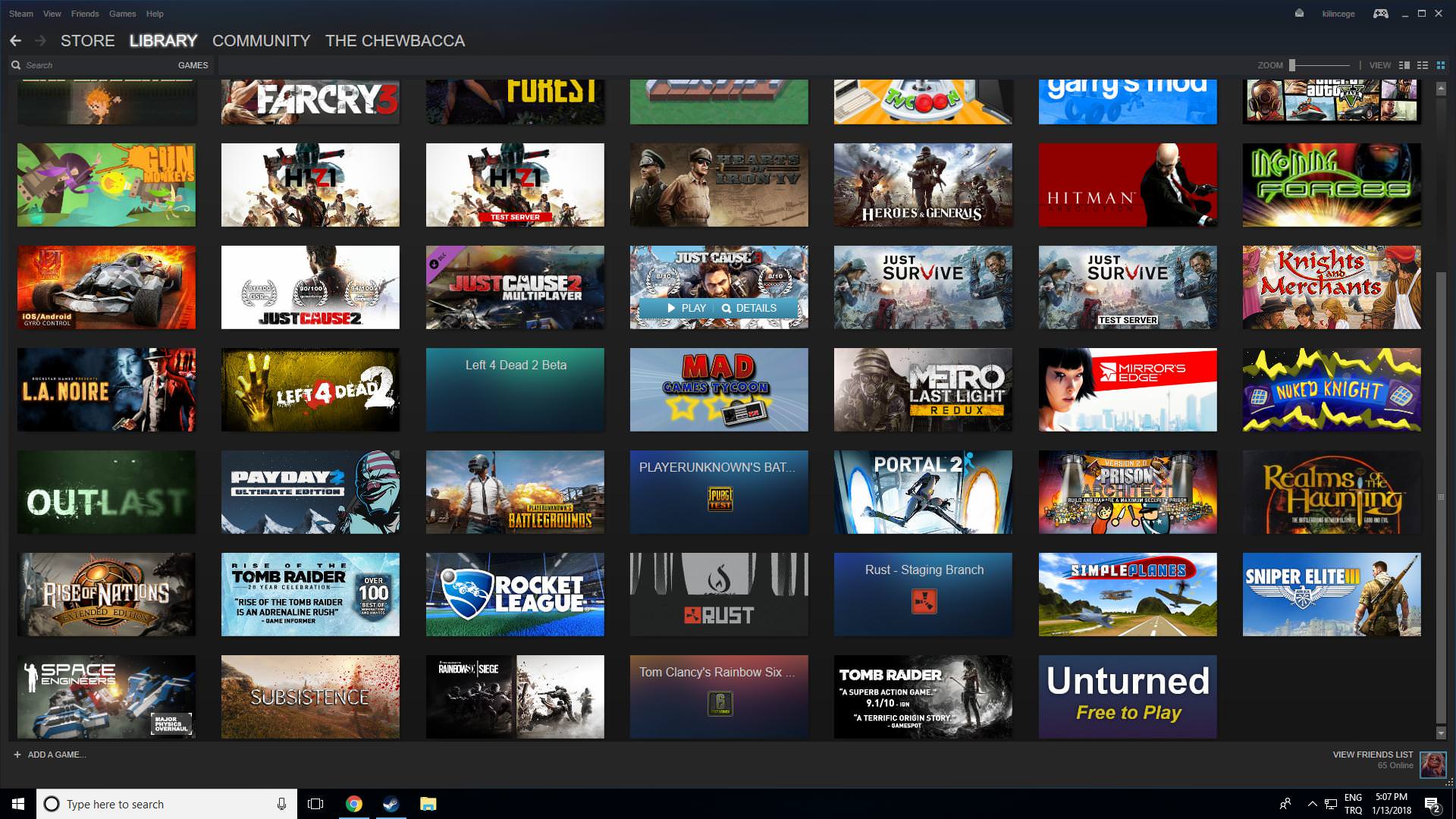Click the plus icon beside Add a Game

(17, 755)
